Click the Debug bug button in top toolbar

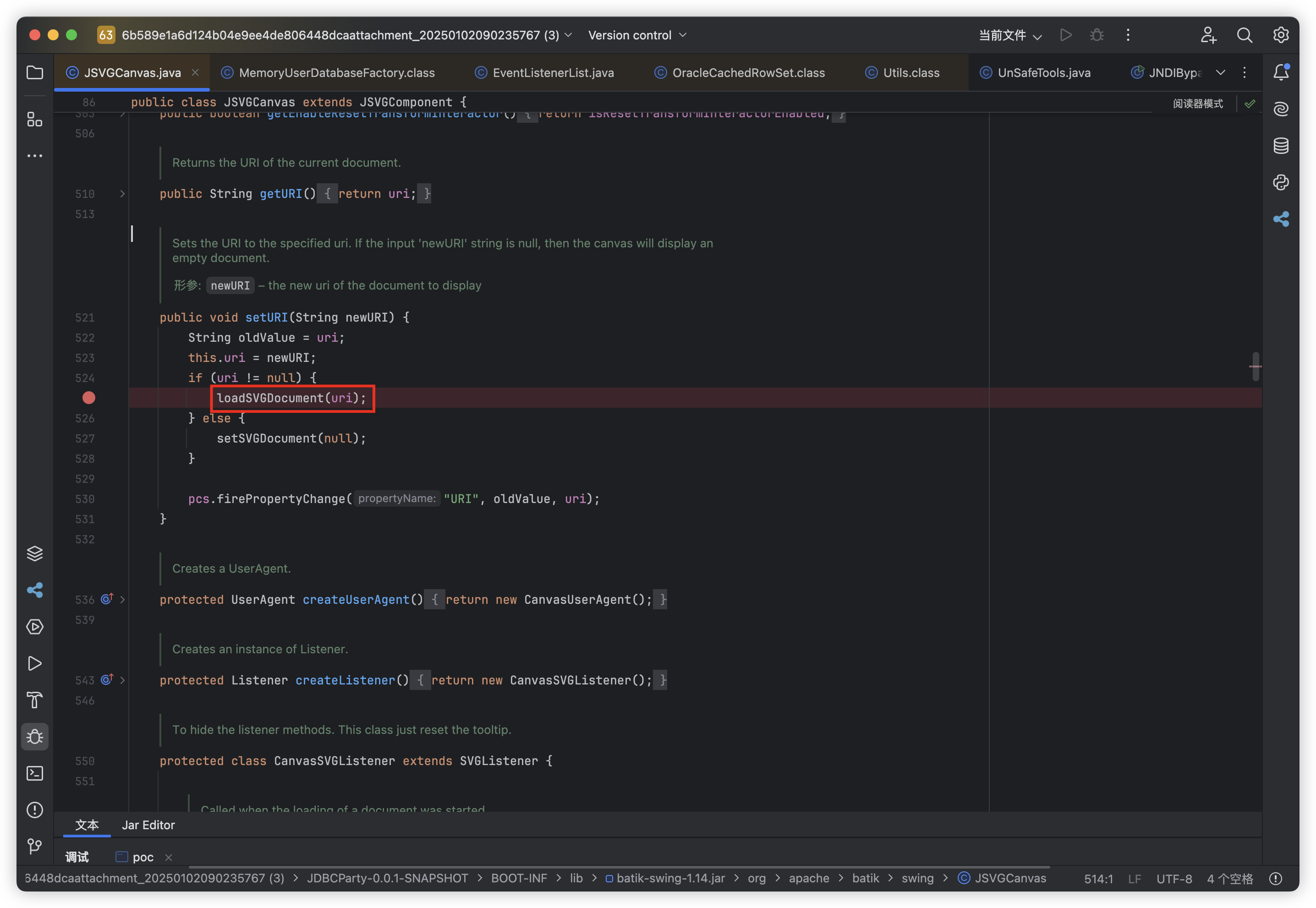point(1097,35)
